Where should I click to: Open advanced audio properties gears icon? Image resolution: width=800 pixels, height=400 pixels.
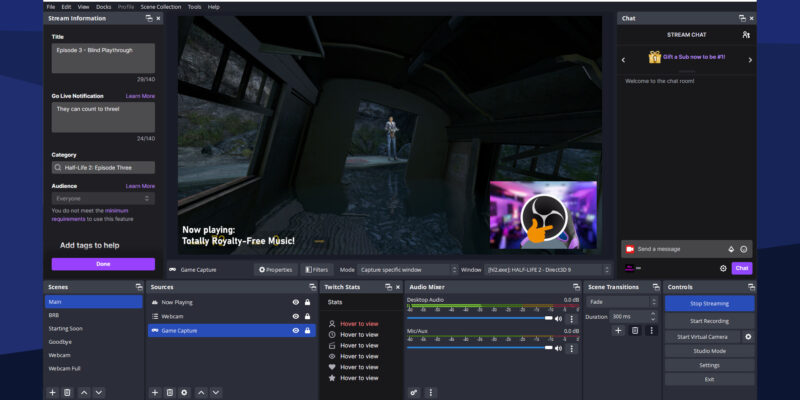coord(414,392)
